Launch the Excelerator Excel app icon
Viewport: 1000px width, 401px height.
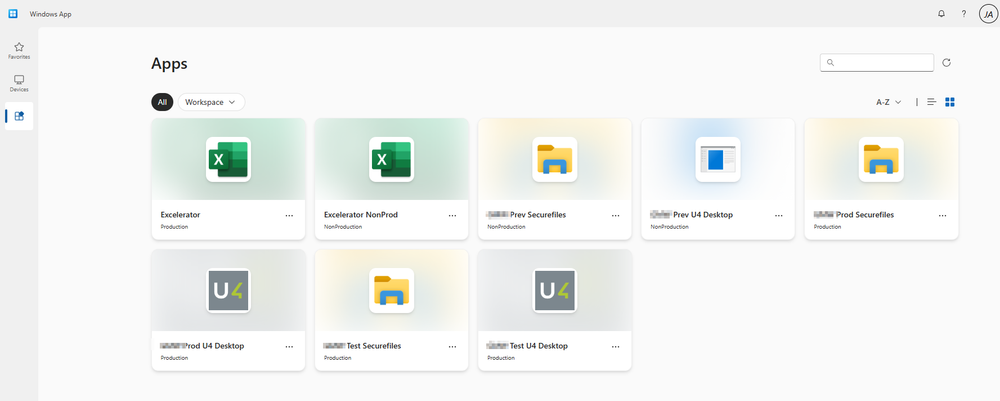click(x=228, y=160)
